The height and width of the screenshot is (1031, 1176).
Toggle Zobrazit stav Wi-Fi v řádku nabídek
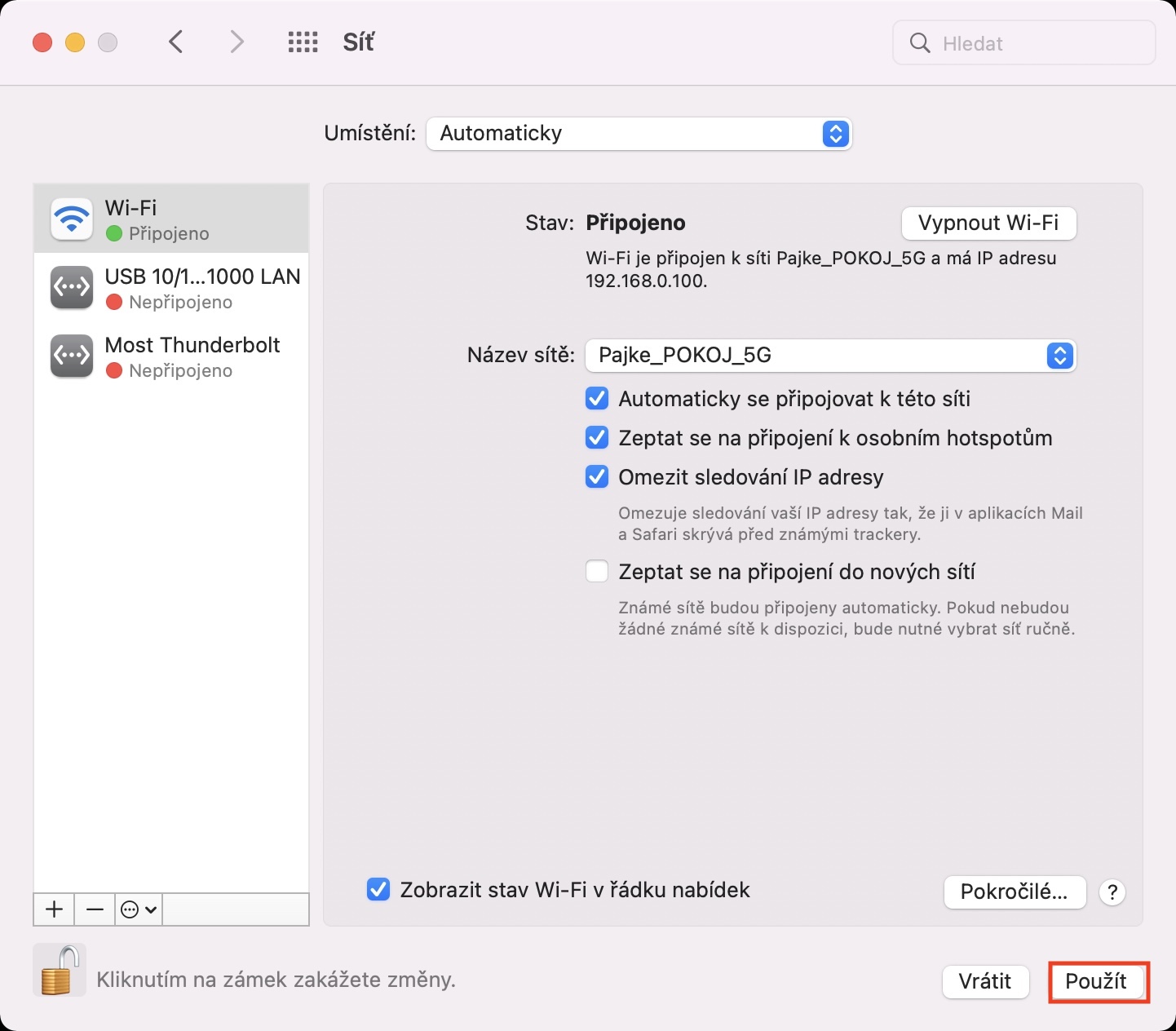tap(378, 890)
